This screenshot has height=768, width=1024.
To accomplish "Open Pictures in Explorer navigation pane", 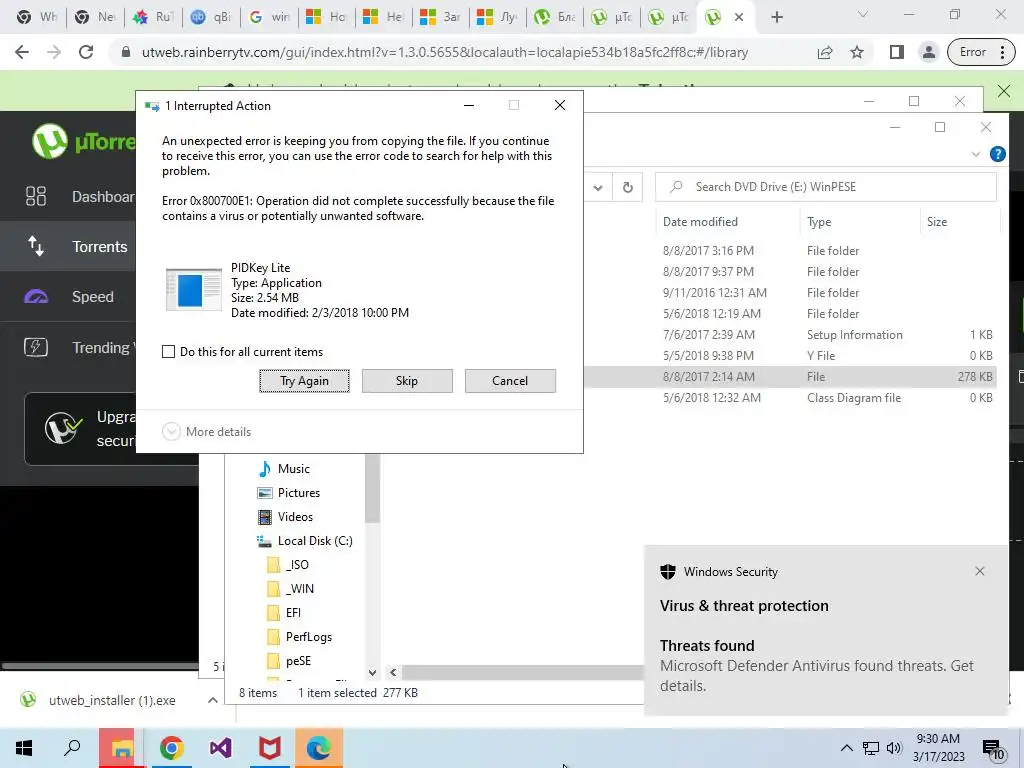I will click(289, 493).
